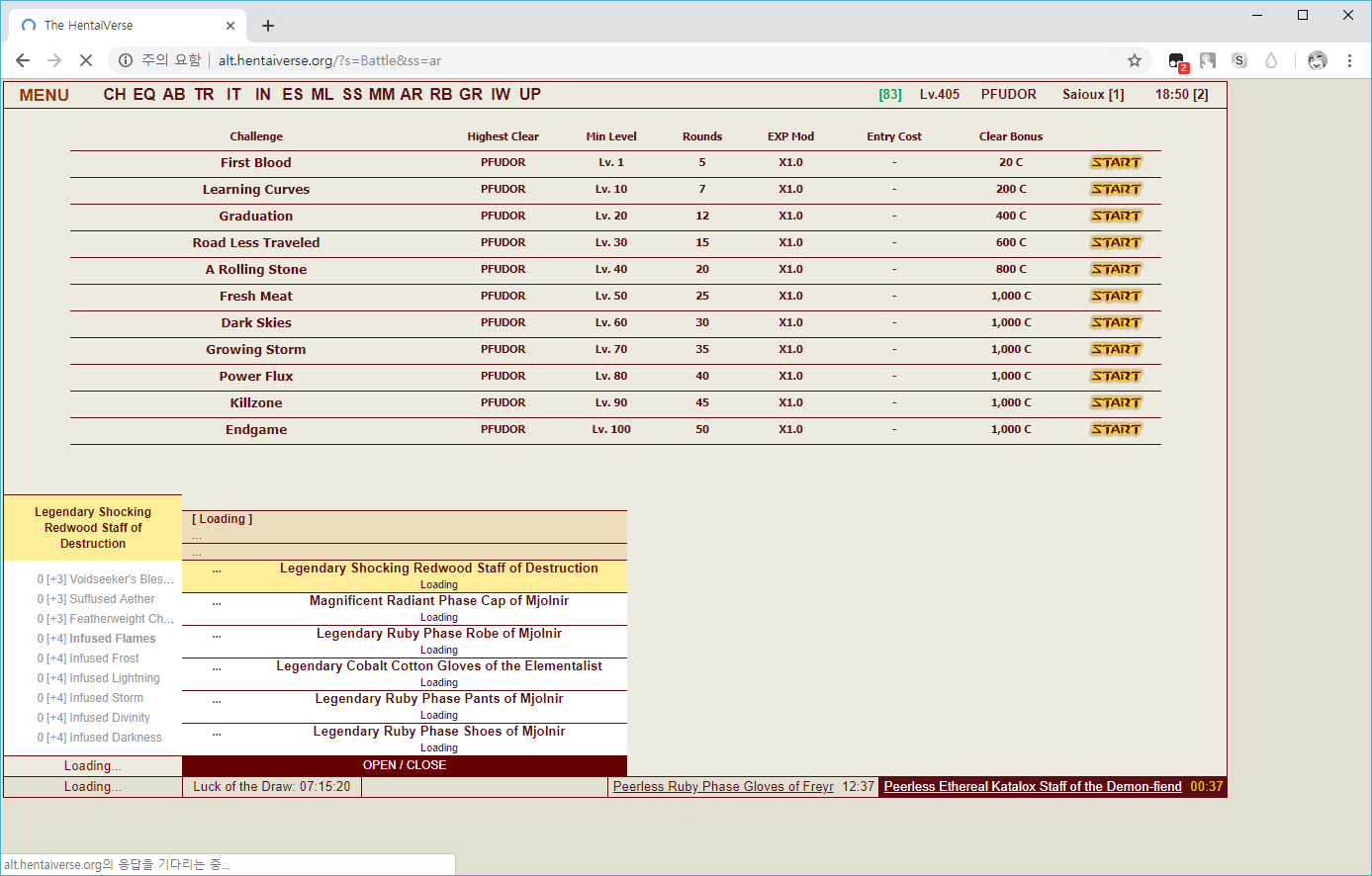Go back in browser history
1372x876 pixels.
click(x=23, y=60)
